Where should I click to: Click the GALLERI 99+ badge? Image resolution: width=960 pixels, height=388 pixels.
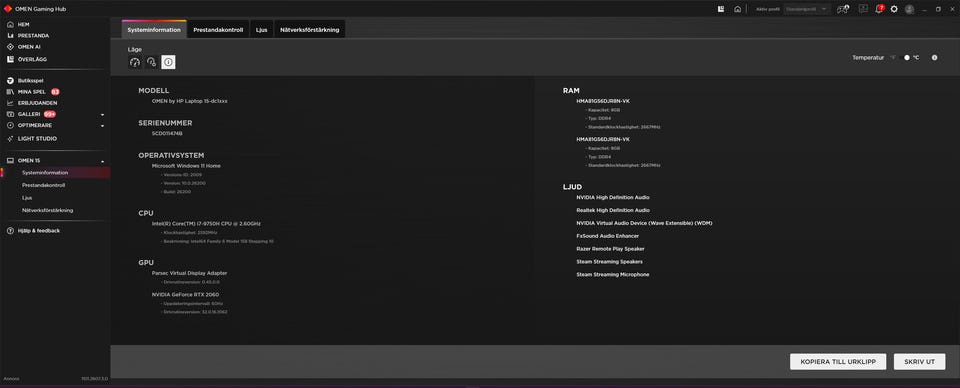coord(50,114)
